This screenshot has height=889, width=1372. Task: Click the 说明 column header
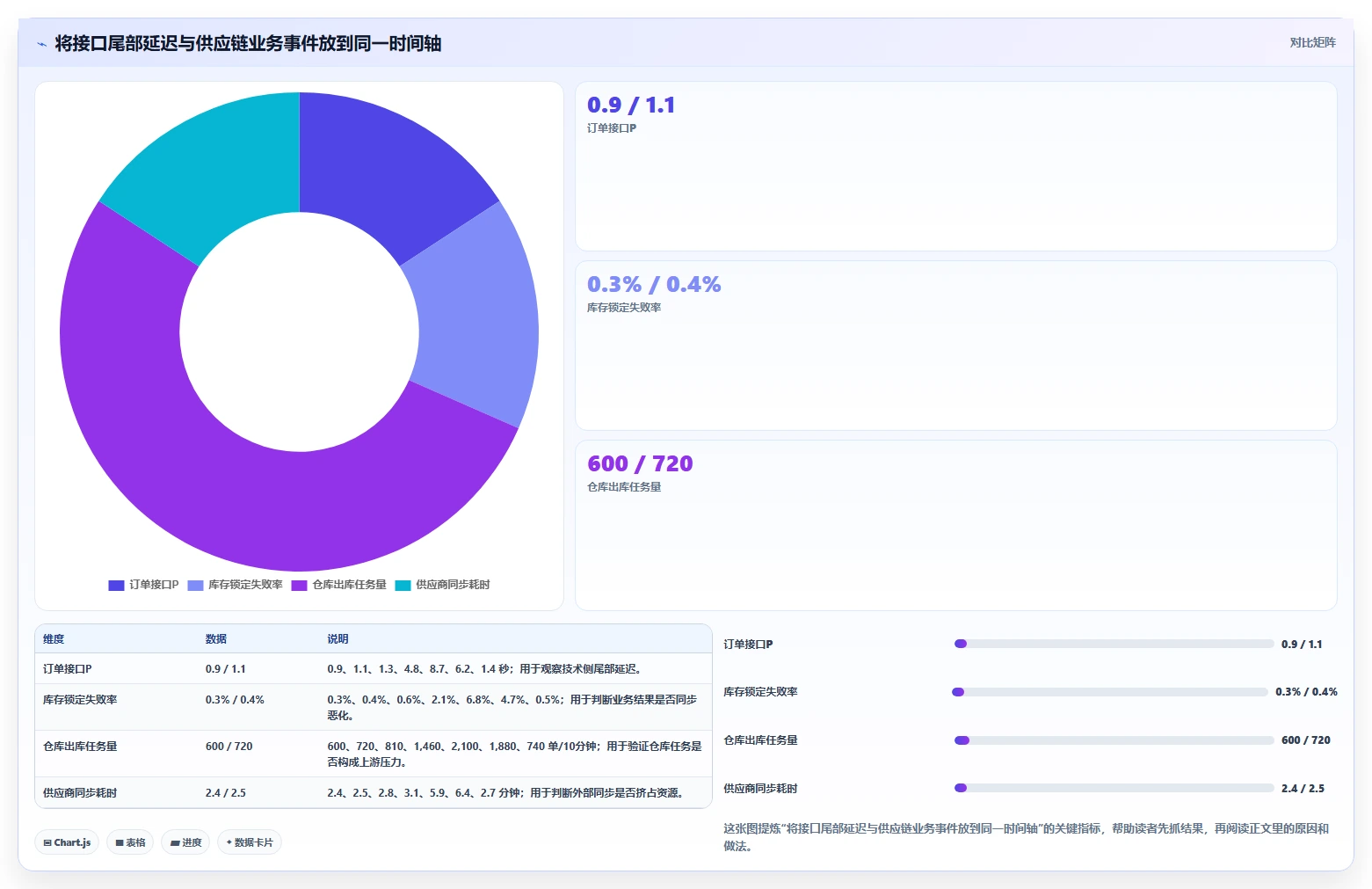(x=338, y=639)
